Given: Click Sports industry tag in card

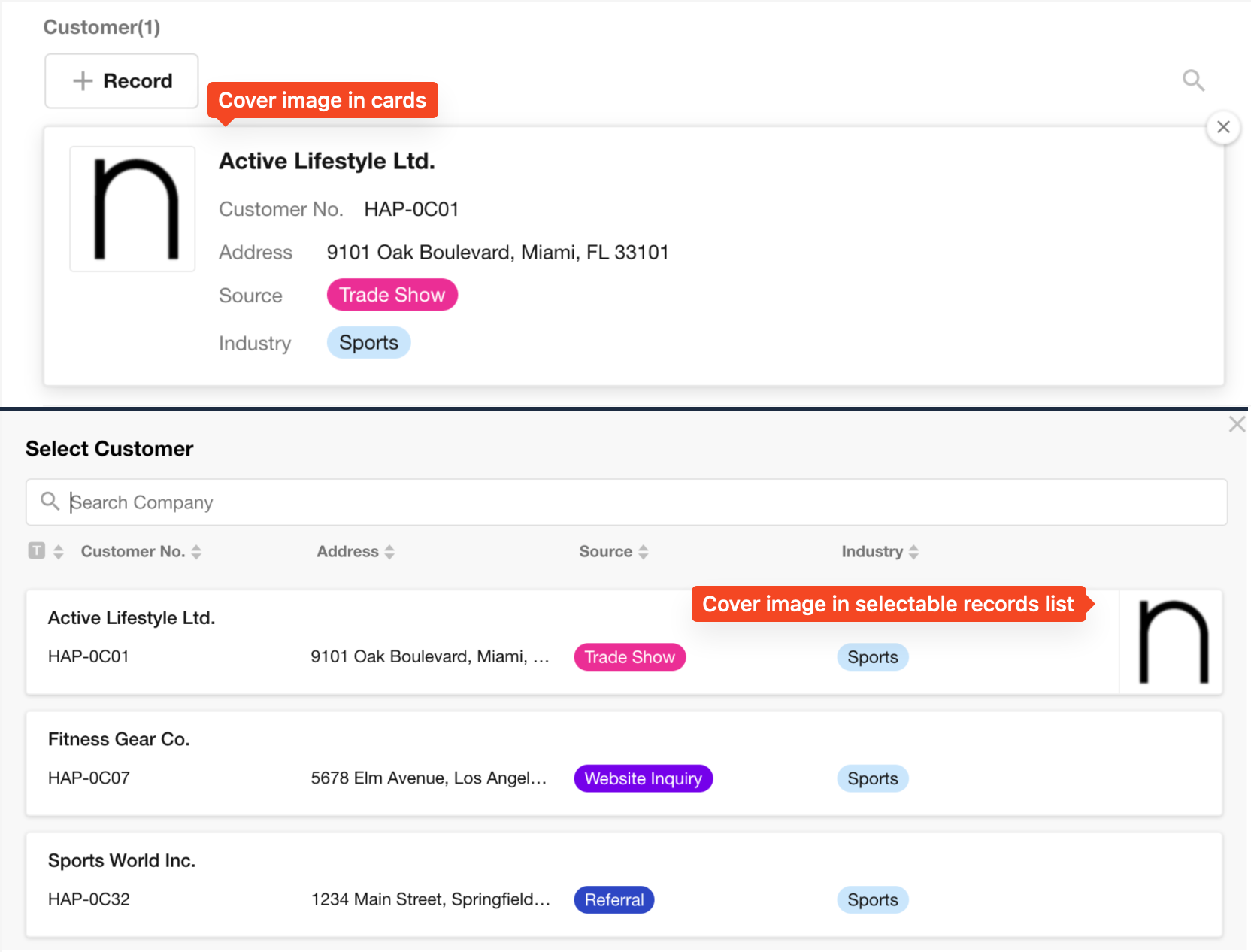Looking at the screenshot, I should click(x=368, y=343).
